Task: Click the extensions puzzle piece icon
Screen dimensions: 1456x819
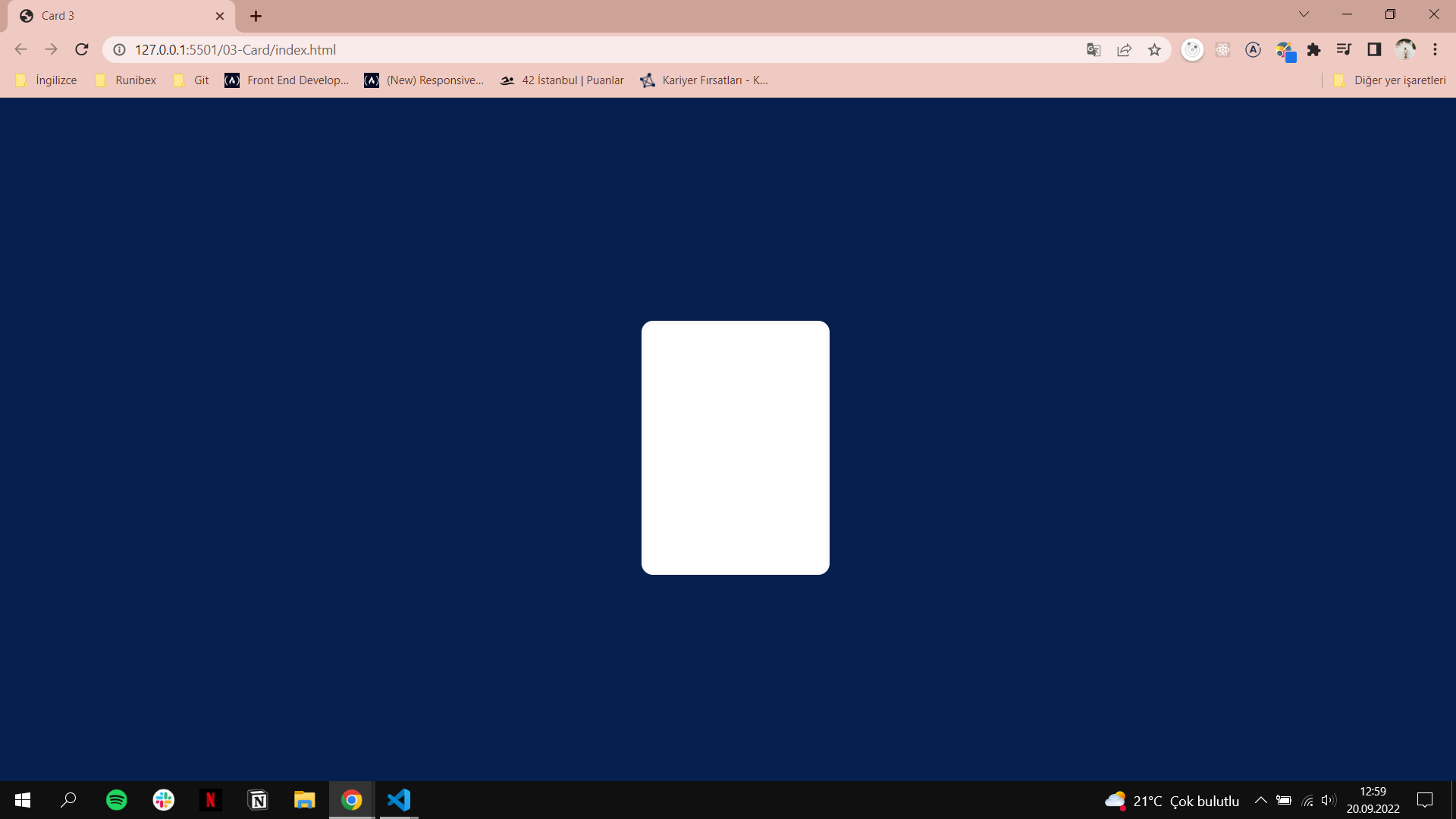Action: pyautogui.click(x=1314, y=49)
